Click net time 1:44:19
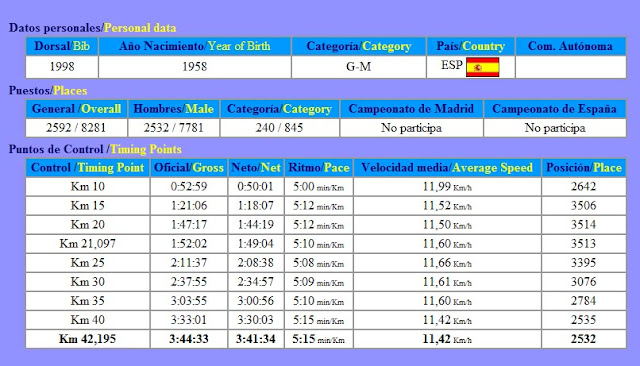This screenshot has height=366, width=640. click(x=256, y=224)
